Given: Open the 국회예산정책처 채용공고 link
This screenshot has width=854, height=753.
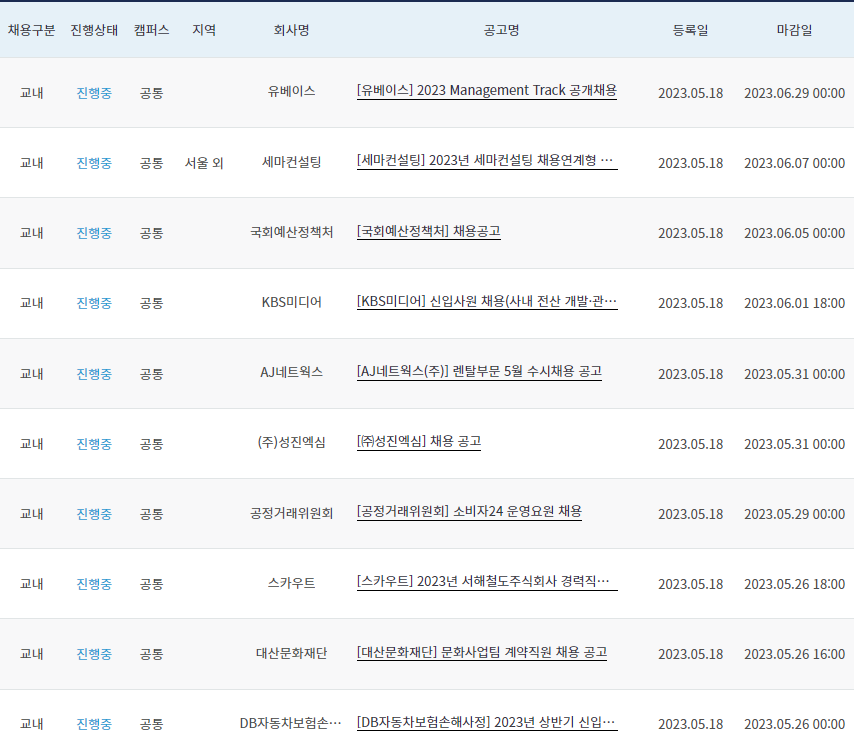Looking at the screenshot, I should pyautogui.click(x=429, y=231).
